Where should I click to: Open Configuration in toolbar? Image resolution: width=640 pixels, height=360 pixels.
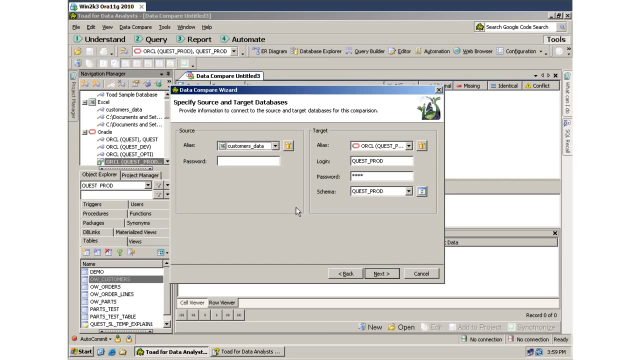(516, 51)
